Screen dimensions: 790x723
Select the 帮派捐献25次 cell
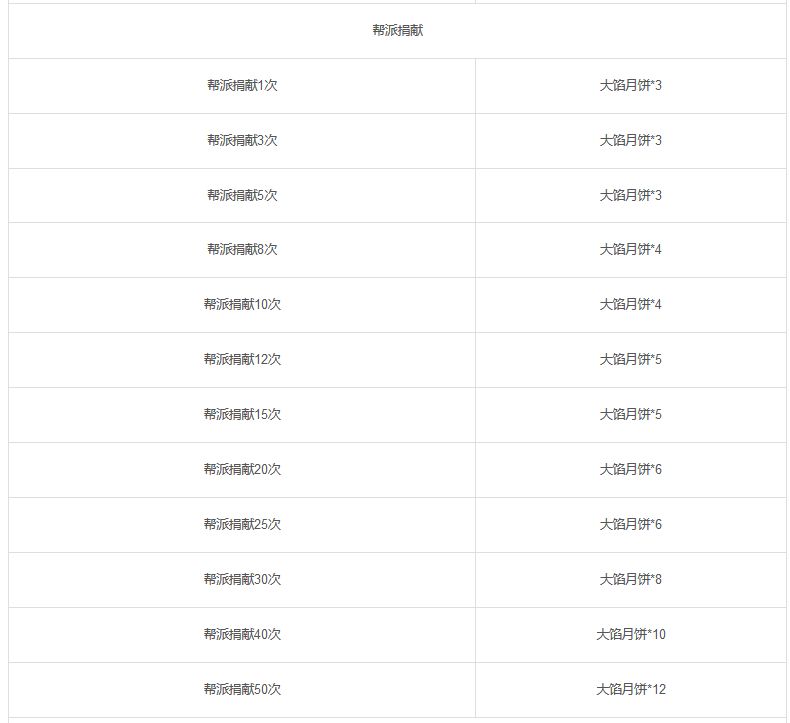pos(242,524)
